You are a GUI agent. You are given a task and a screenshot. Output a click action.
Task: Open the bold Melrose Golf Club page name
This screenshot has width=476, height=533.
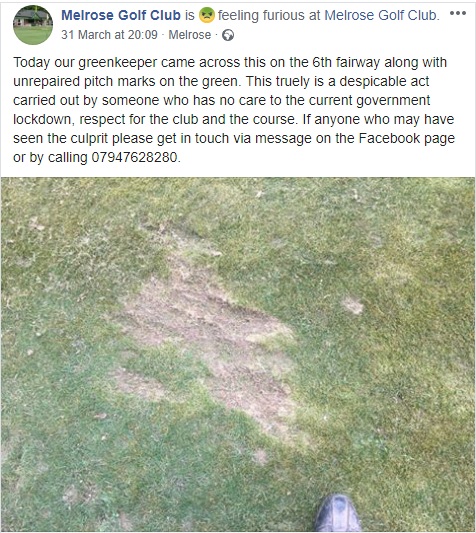(x=121, y=15)
